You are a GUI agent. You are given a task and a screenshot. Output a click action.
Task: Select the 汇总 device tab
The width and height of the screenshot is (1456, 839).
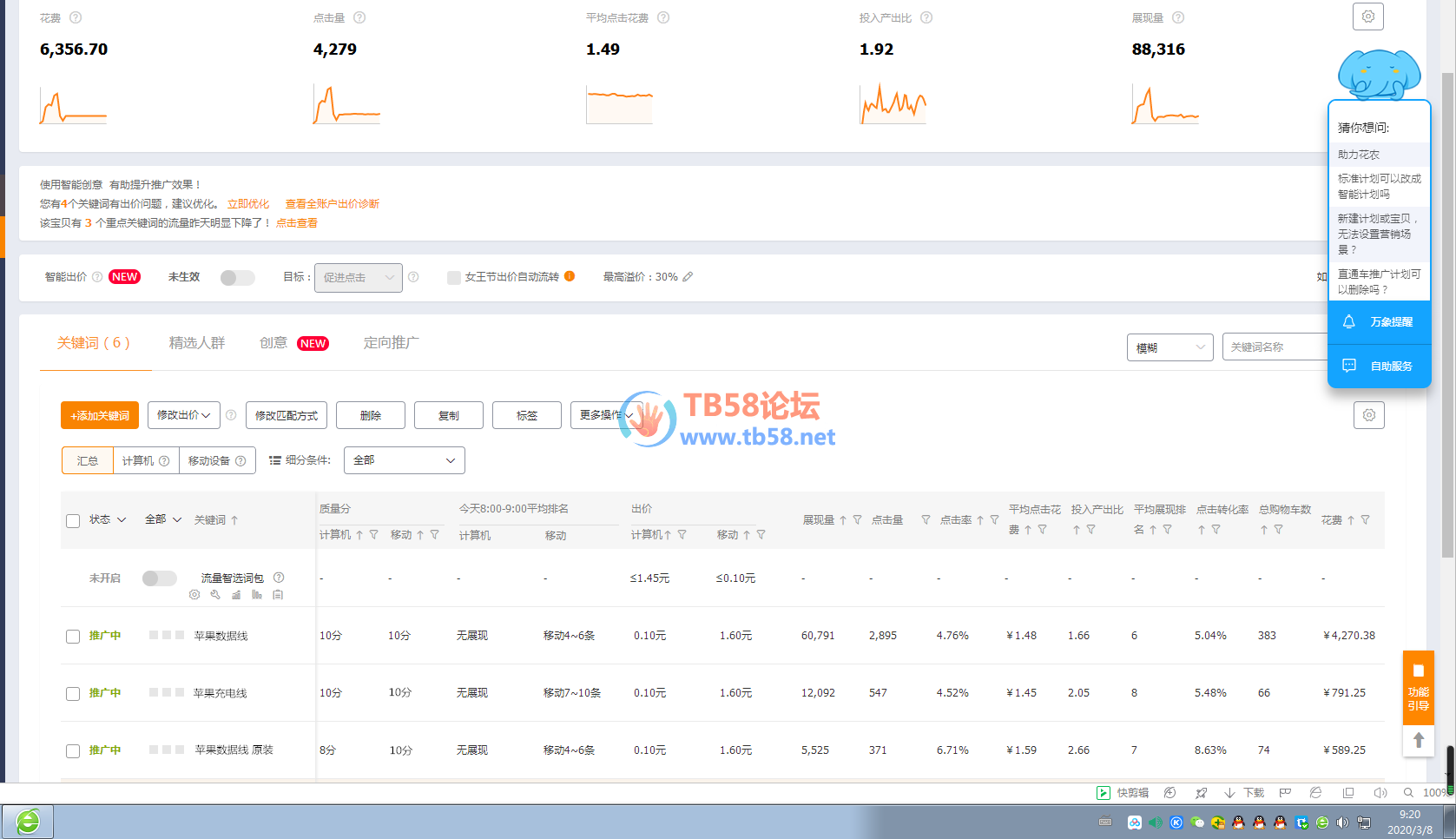pyautogui.click(x=88, y=460)
